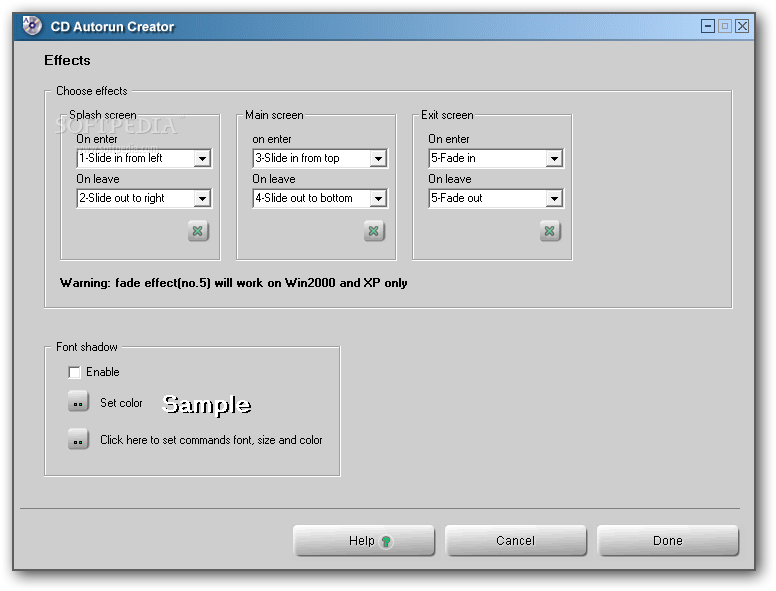This screenshot has height=591, width=776.
Task: Click 'Click here to set commands font, size and color' text
Action: [211, 440]
